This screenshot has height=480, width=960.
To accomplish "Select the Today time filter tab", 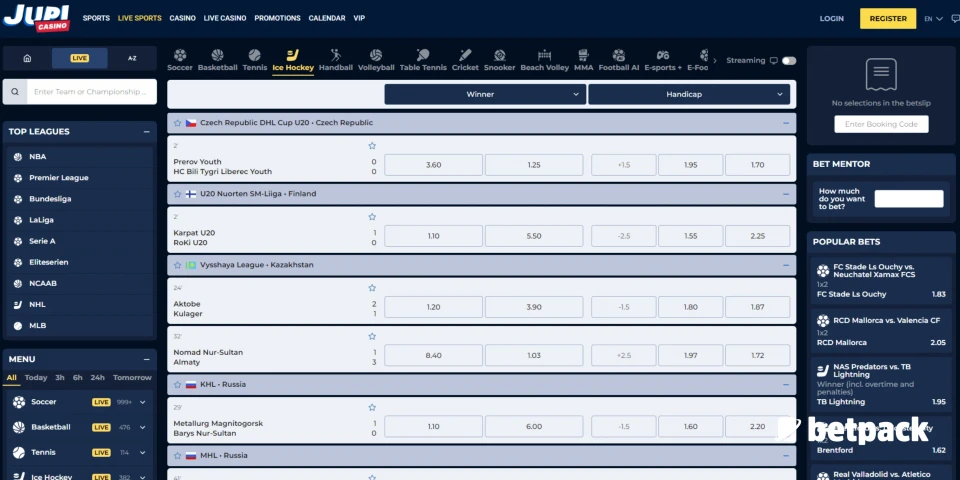I will [x=36, y=378].
